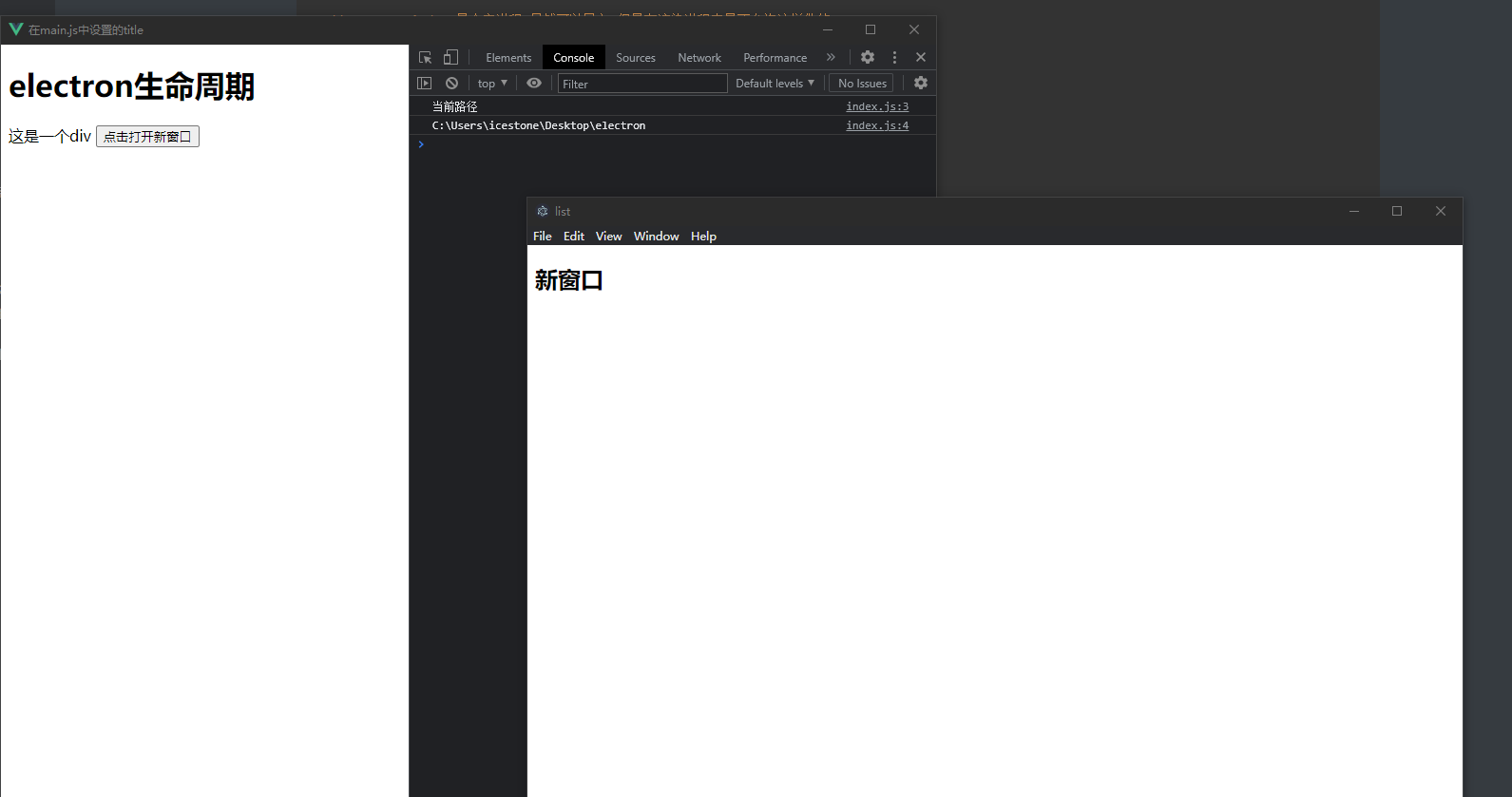Minimize the list window
The width and height of the screenshot is (1512, 797).
[x=1354, y=211]
